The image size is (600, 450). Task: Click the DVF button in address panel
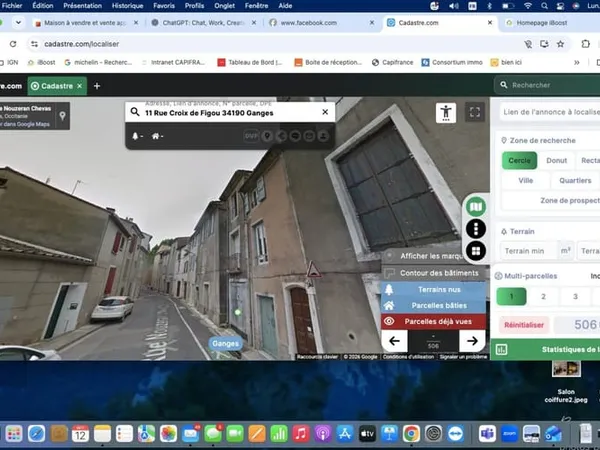[x=251, y=136]
